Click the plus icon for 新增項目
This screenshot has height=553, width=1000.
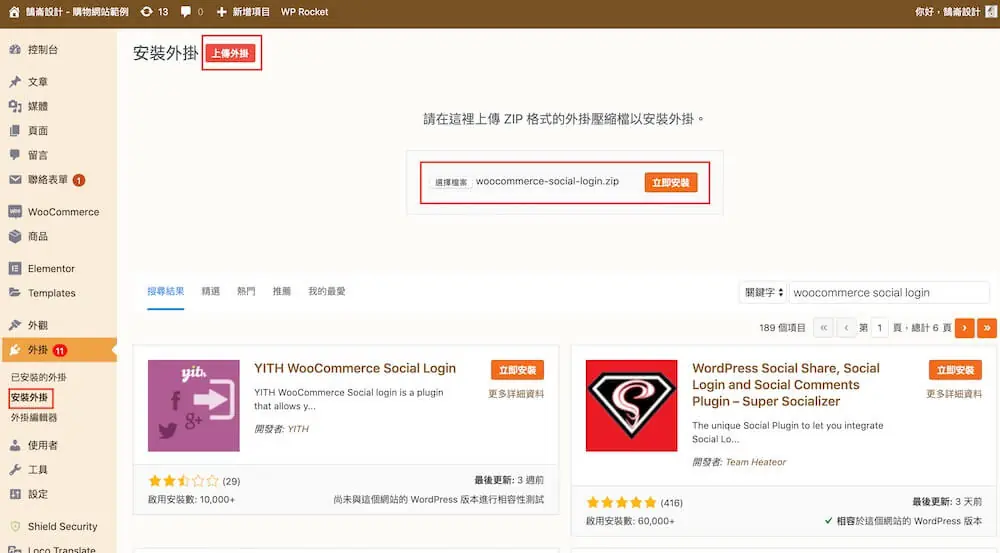click(222, 11)
